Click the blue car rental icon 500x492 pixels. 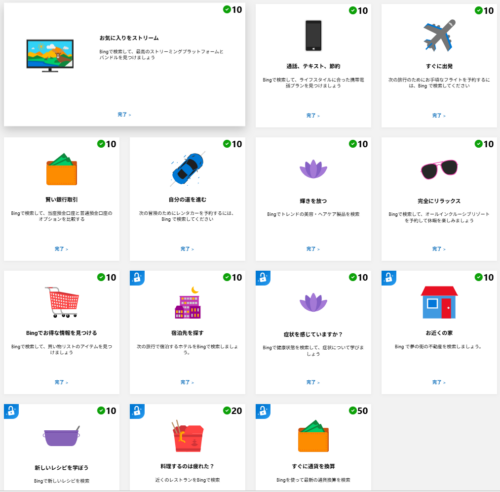188,169
